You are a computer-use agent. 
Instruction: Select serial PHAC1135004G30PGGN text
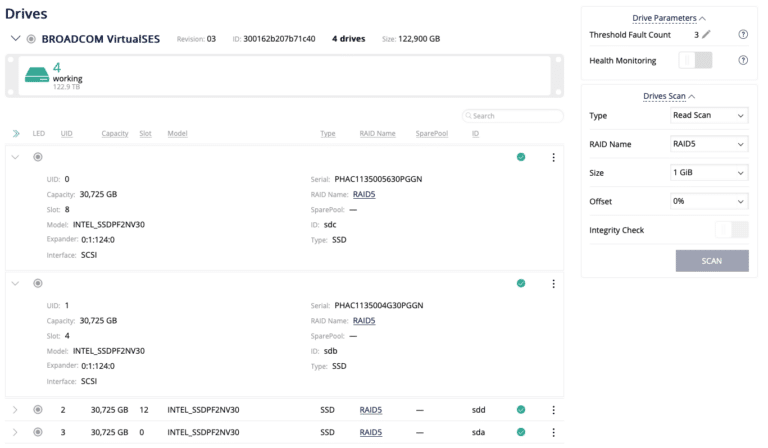379,306
